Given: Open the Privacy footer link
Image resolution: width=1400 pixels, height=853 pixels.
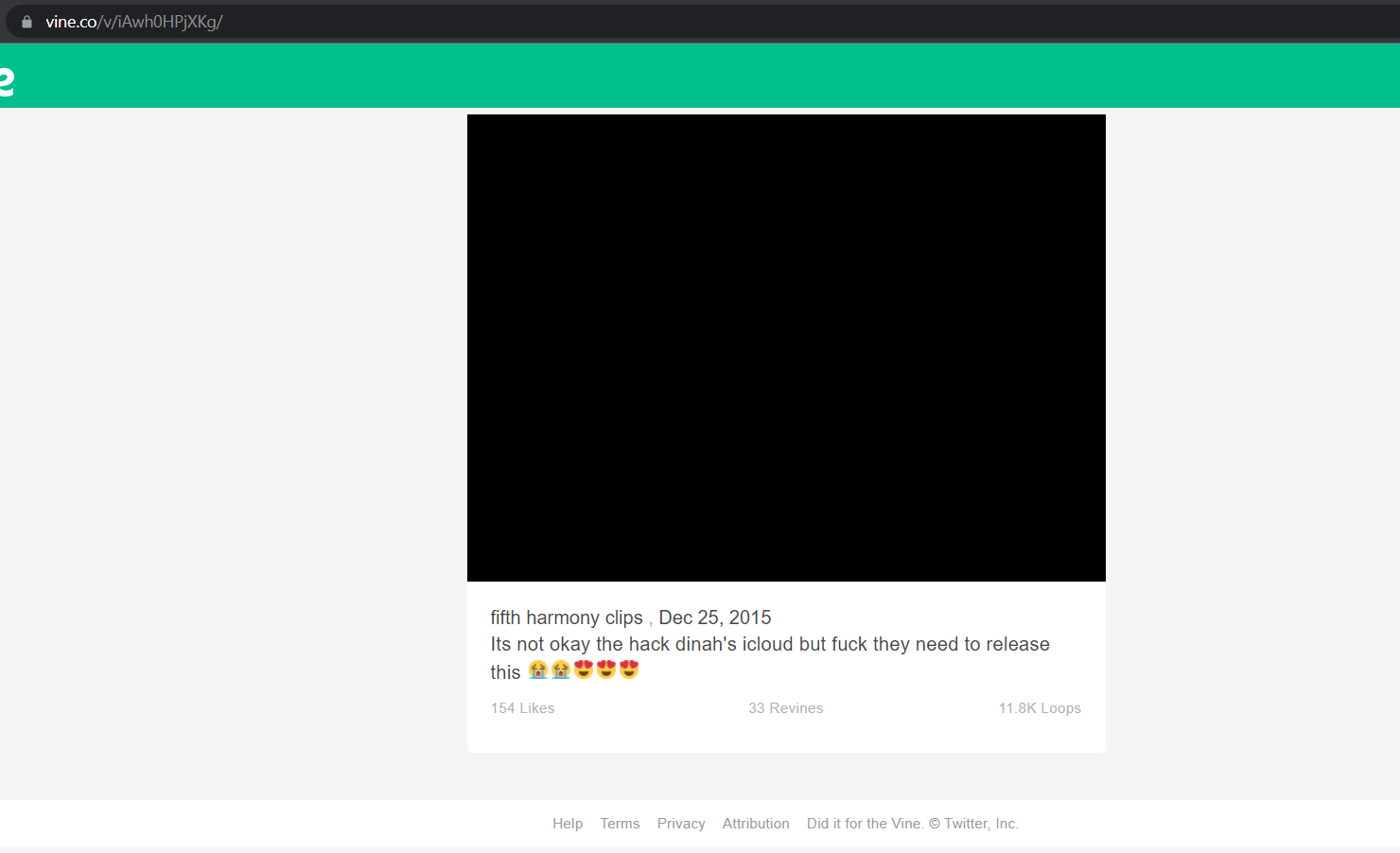Looking at the screenshot, I should click(x=681, y=824).
